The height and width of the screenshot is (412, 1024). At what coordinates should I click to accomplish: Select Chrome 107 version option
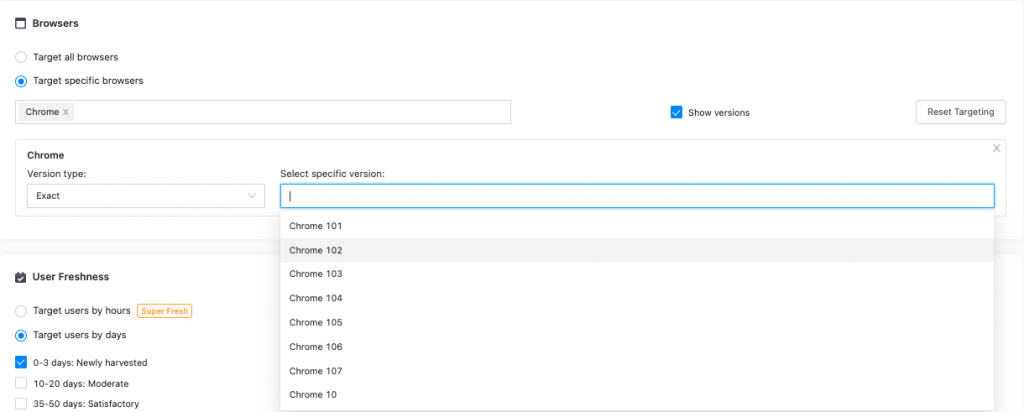[315, 371]
